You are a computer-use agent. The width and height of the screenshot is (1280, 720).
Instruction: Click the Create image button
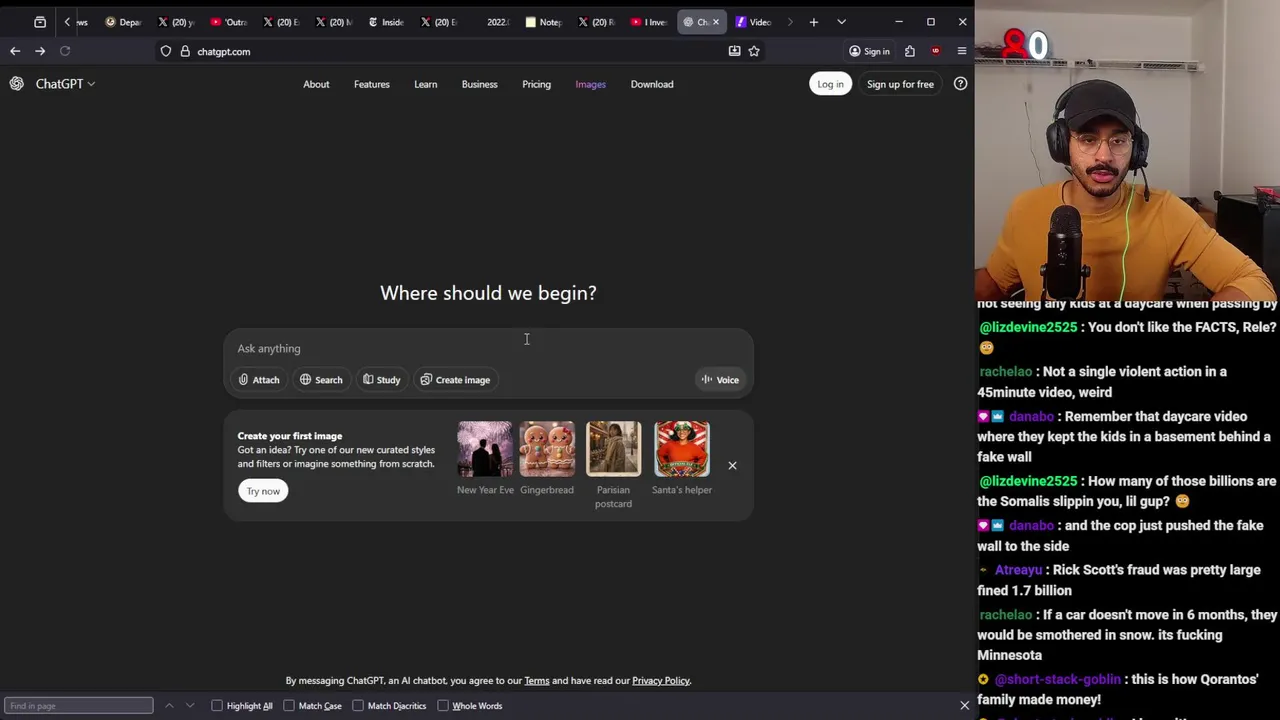click(455, 380)
